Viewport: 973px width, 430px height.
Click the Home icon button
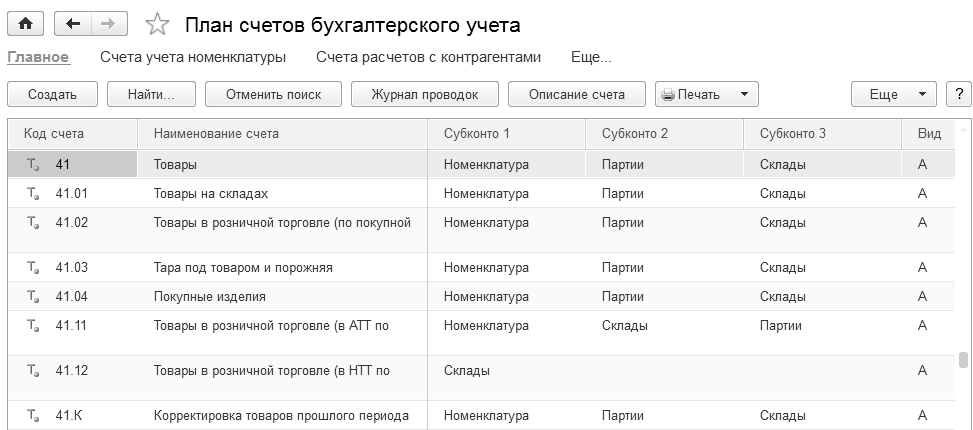(x=25, y=24)
